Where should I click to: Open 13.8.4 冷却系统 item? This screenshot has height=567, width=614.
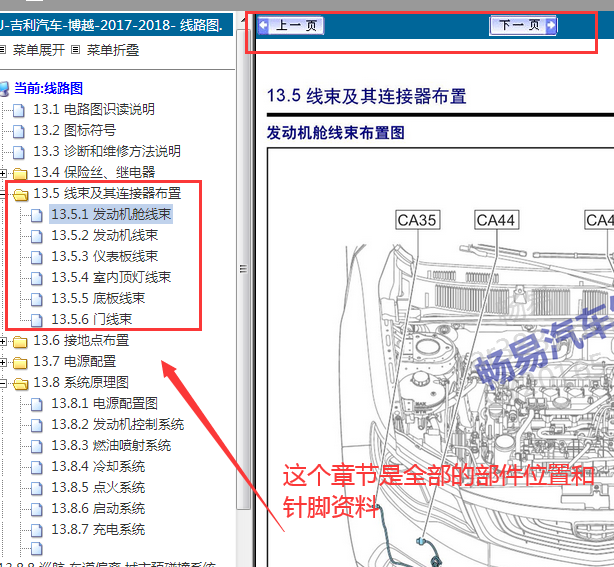(98, 466)
